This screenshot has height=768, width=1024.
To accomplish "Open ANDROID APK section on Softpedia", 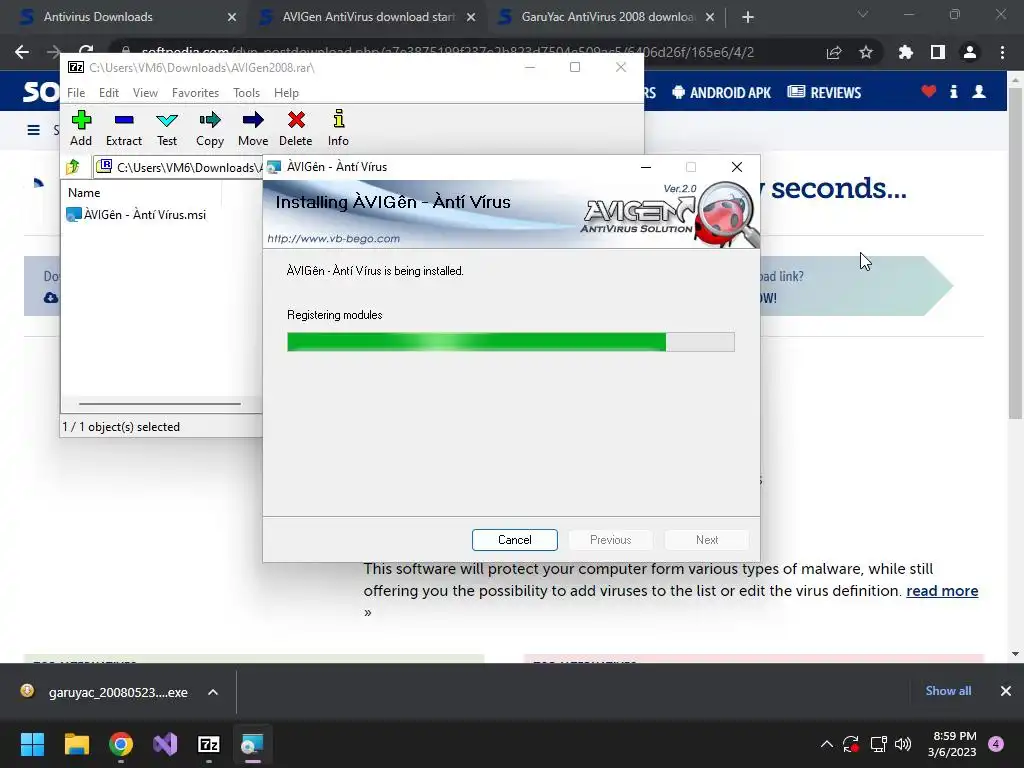I will (722, 93).
